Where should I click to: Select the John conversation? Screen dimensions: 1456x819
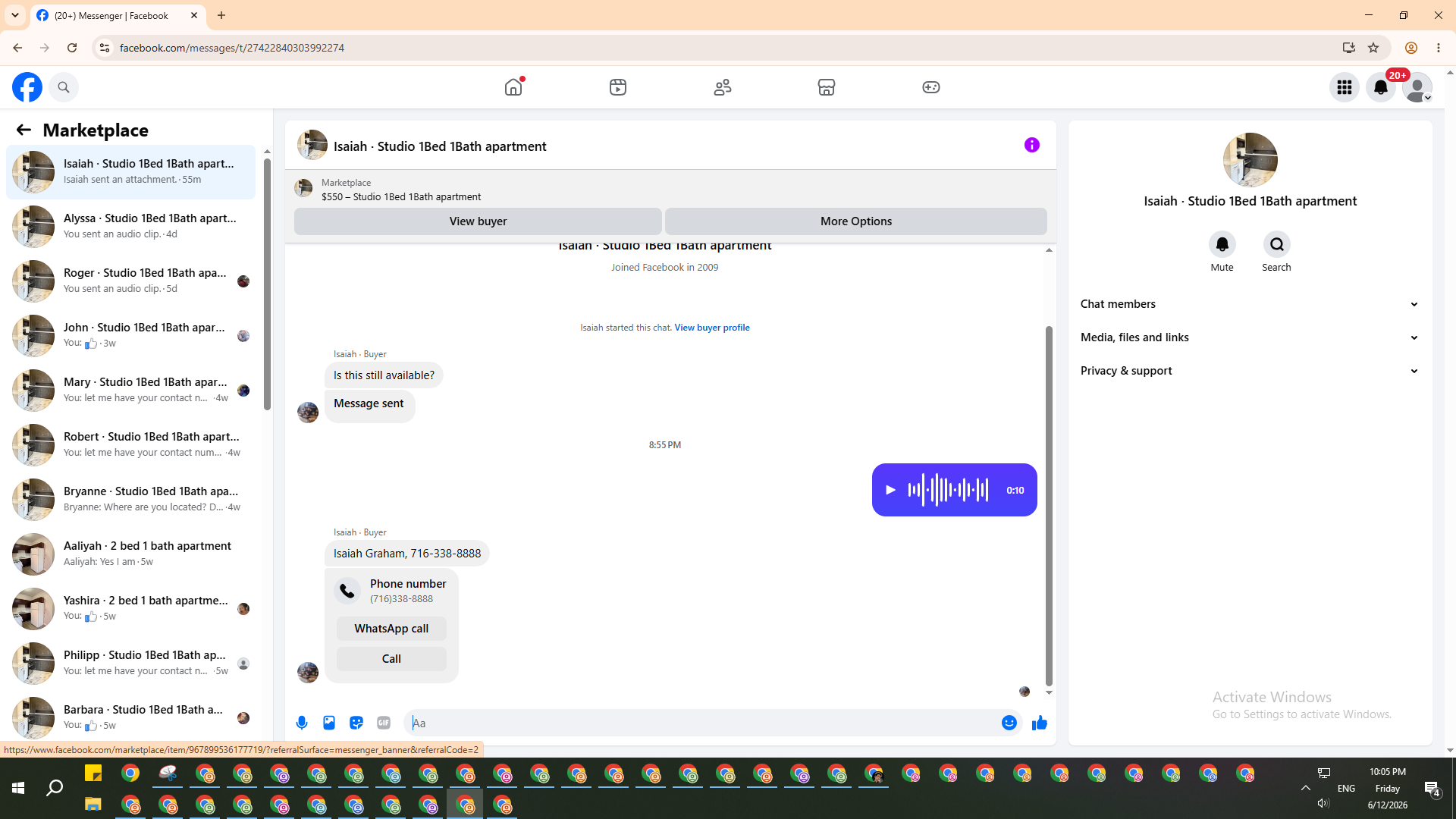[131, 336]
